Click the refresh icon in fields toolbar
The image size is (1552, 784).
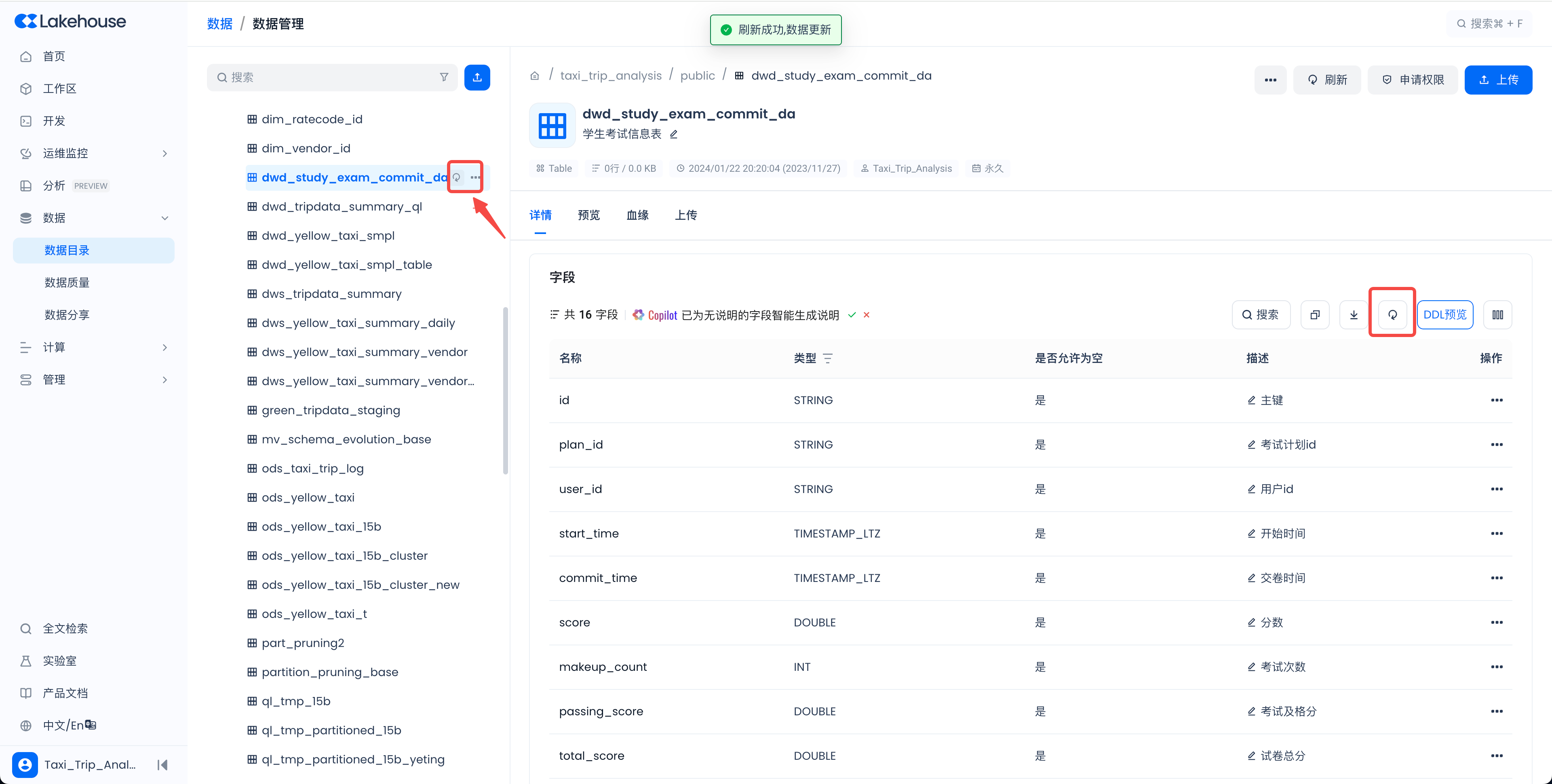click(1392, 314)
